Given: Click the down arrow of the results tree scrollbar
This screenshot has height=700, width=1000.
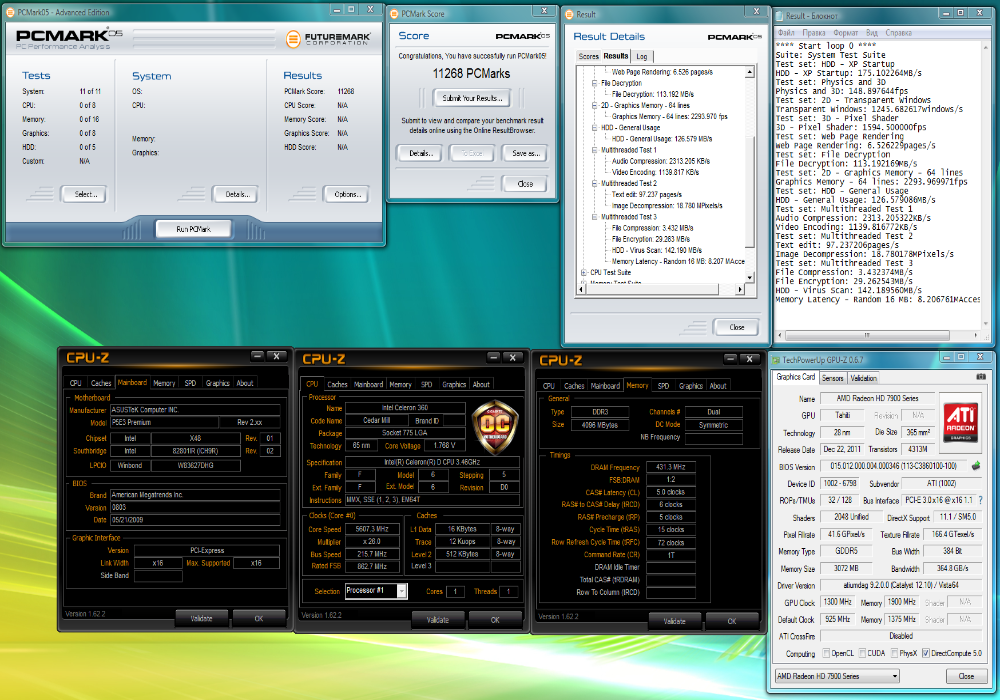Looking at the screenshot, I should tap(750, 278).
